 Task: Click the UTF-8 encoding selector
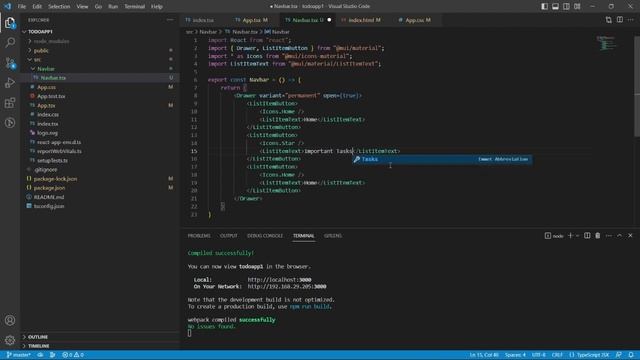(539, 355)
